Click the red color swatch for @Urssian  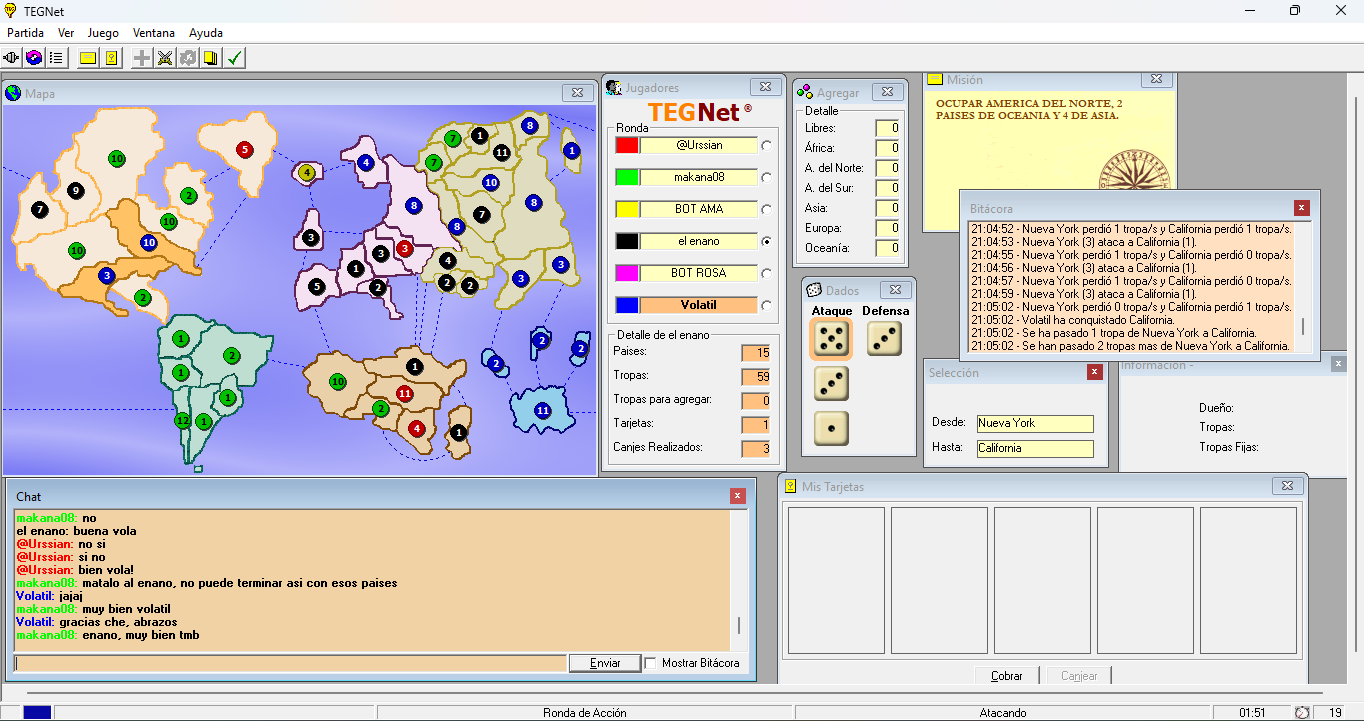627,145
